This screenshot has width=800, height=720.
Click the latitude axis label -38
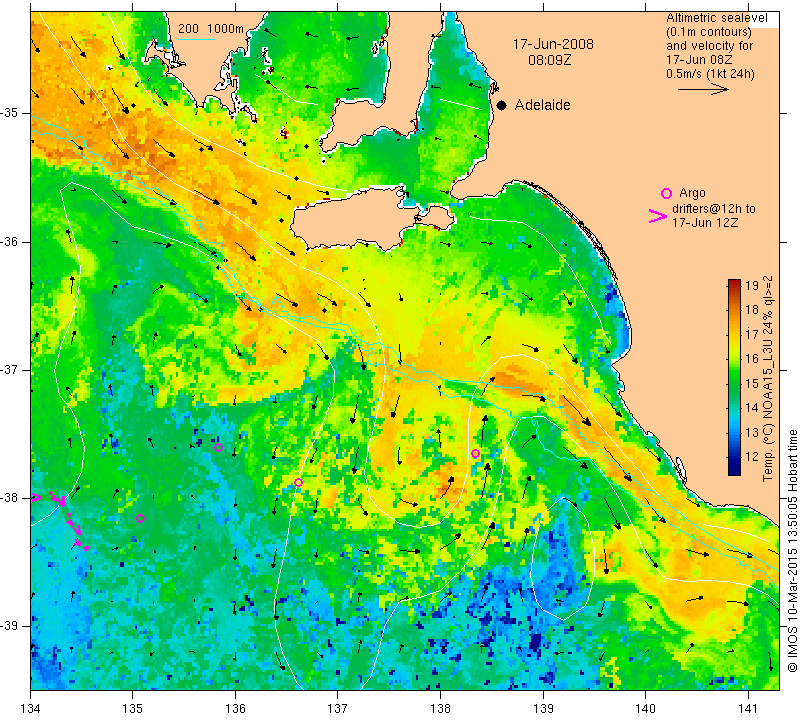click(10, 498)
